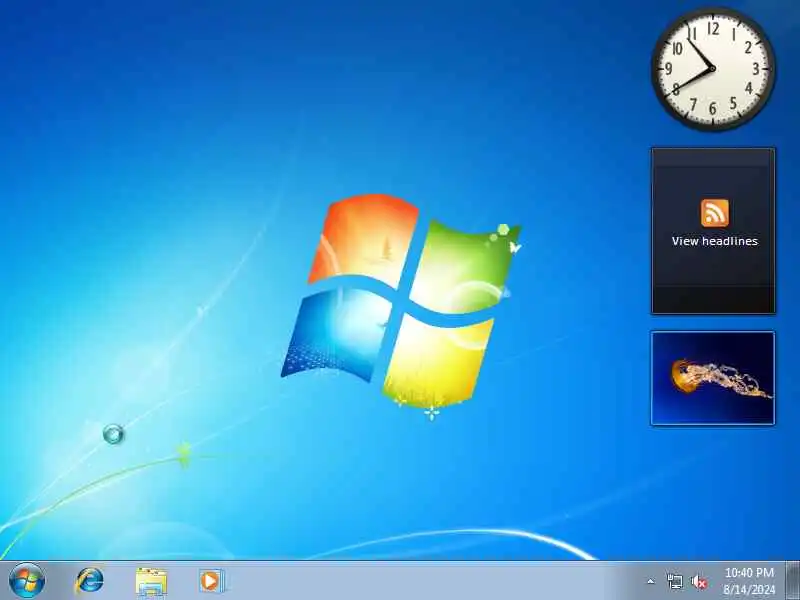Click the analog Clock gadget
Image resolution: width=800 pixels, height=600 pixels.
click(x=713, y=69)
